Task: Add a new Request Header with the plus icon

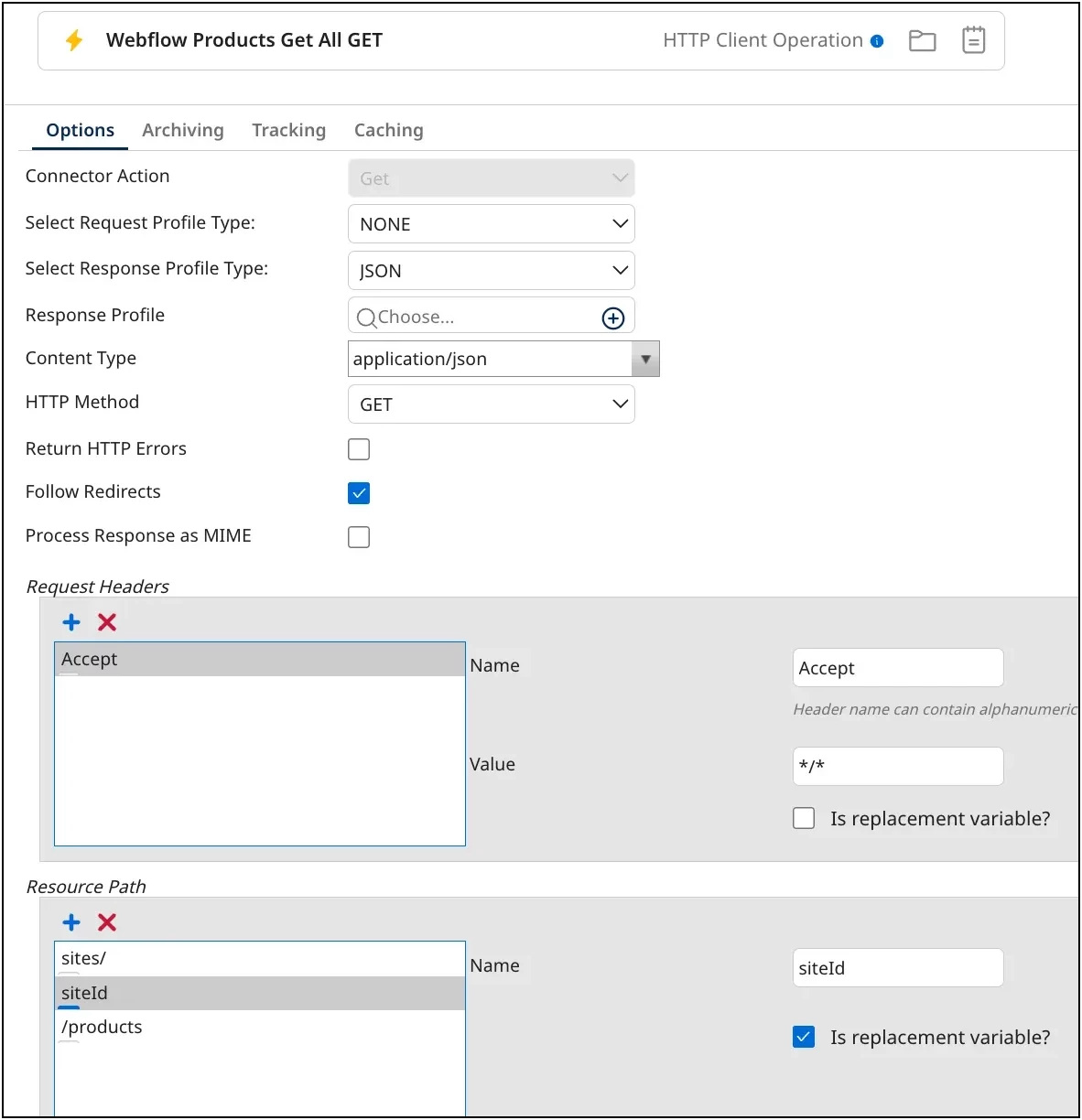Action: tap(70, 622)
